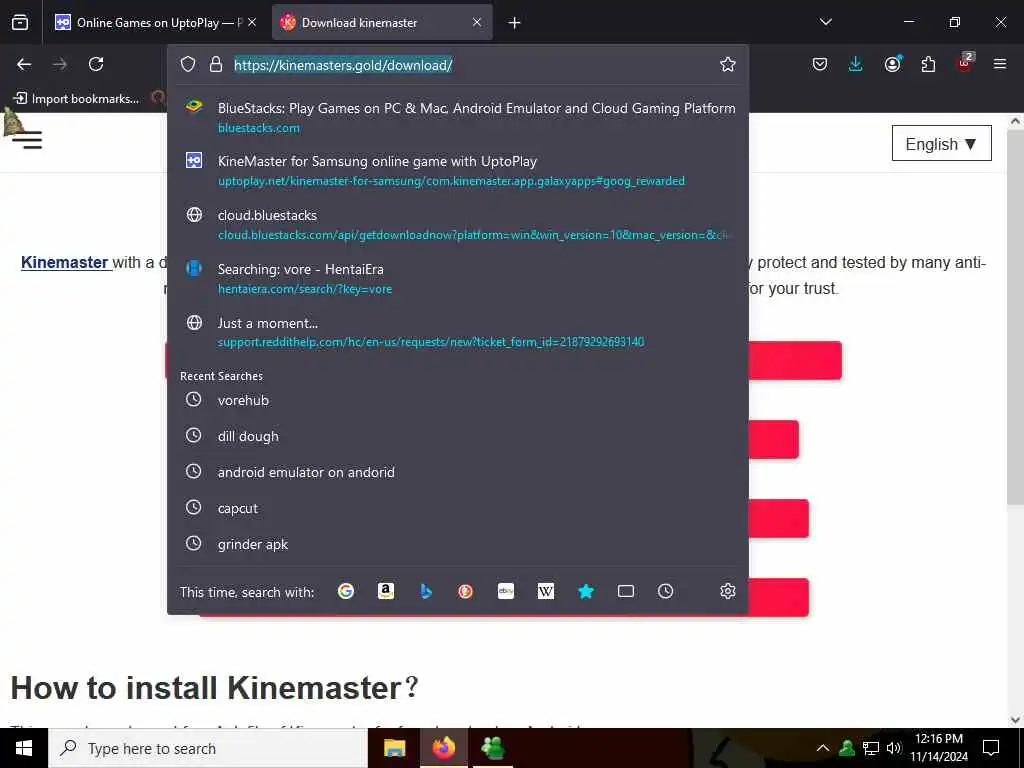This screenshot has height=768, width=1024.
Task: Open the Downloads panel
Action: [856, 64]
